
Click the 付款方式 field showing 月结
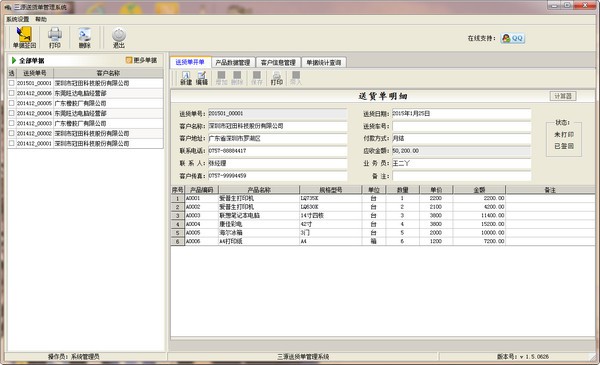461,139
